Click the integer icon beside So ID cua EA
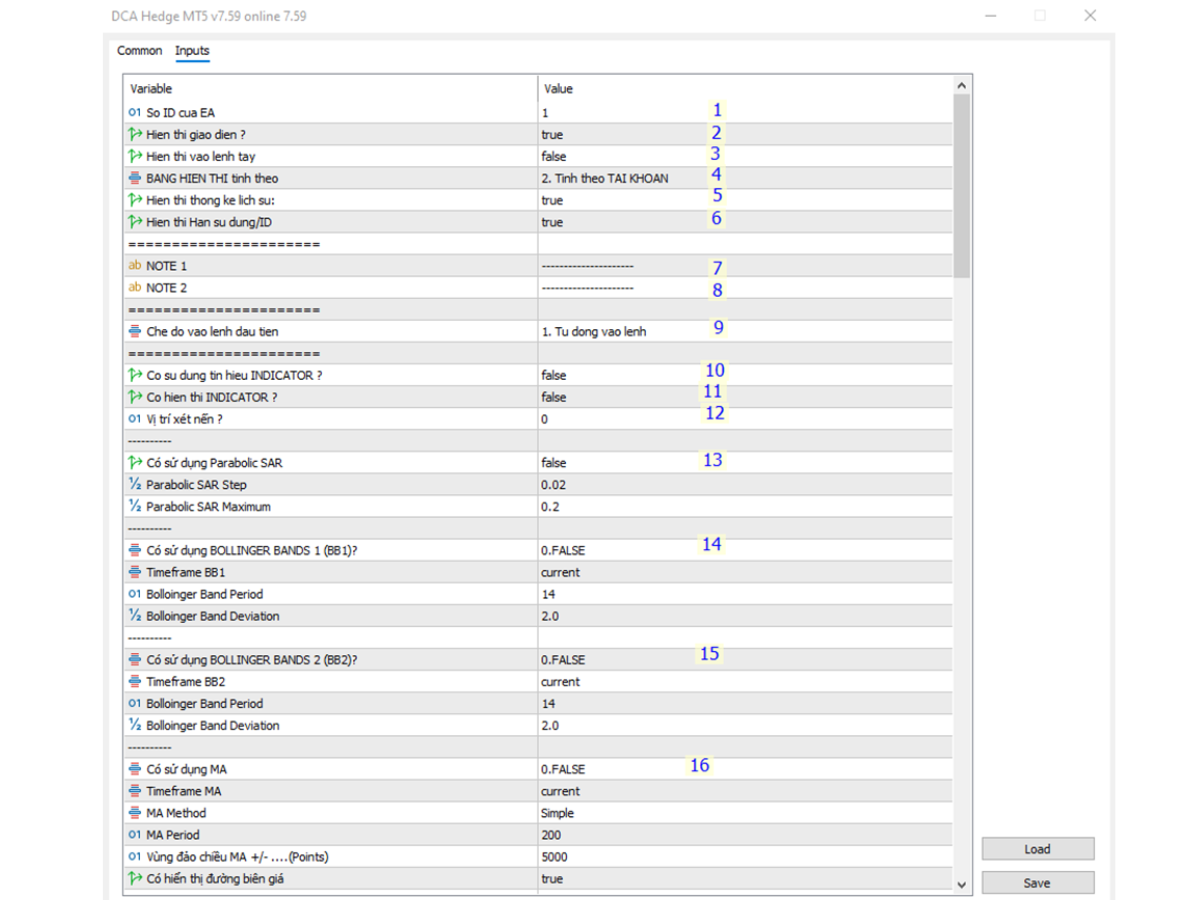This screenshot has height=900, width=1200. pos(135,113)
